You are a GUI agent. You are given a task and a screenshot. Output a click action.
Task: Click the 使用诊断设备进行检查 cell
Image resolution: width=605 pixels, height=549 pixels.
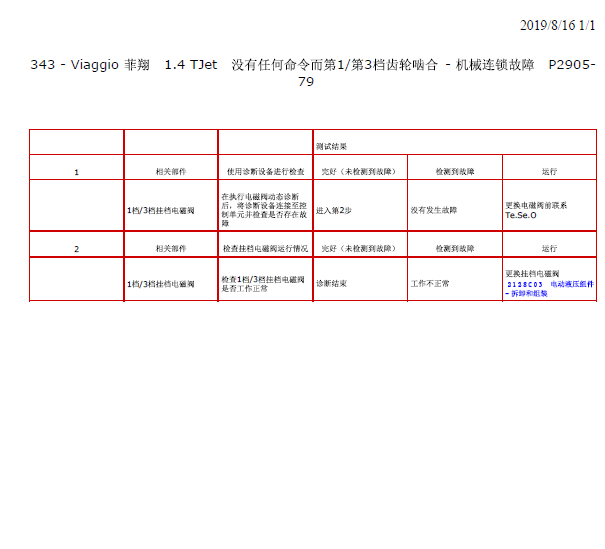pos(265,167)
